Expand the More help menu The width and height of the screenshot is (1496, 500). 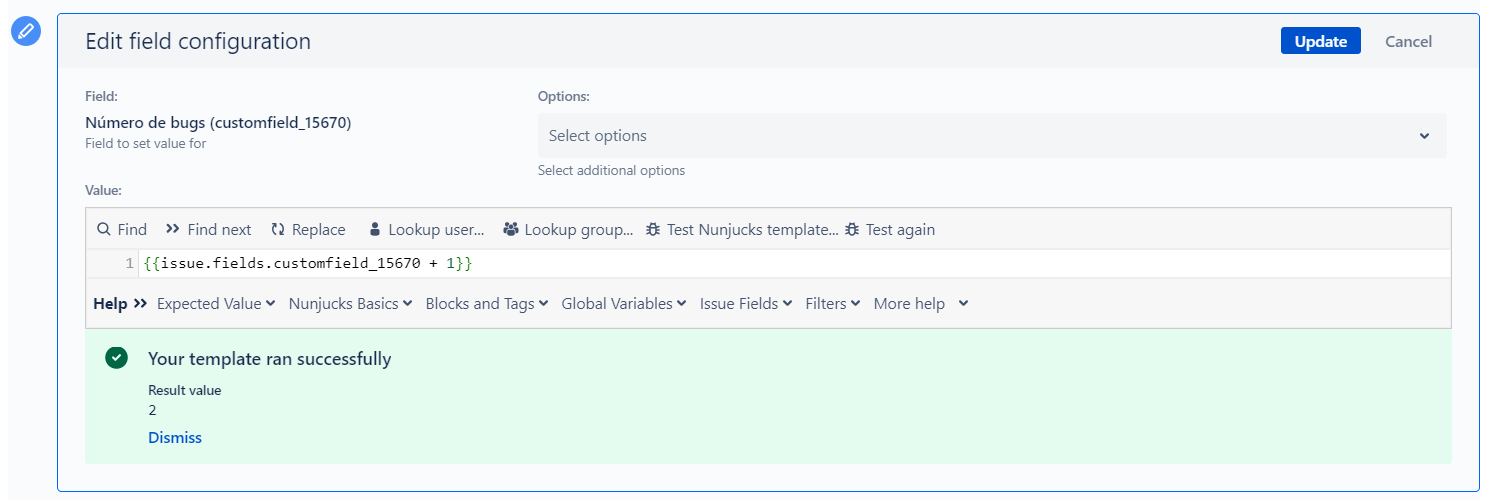tap(921, 303)
